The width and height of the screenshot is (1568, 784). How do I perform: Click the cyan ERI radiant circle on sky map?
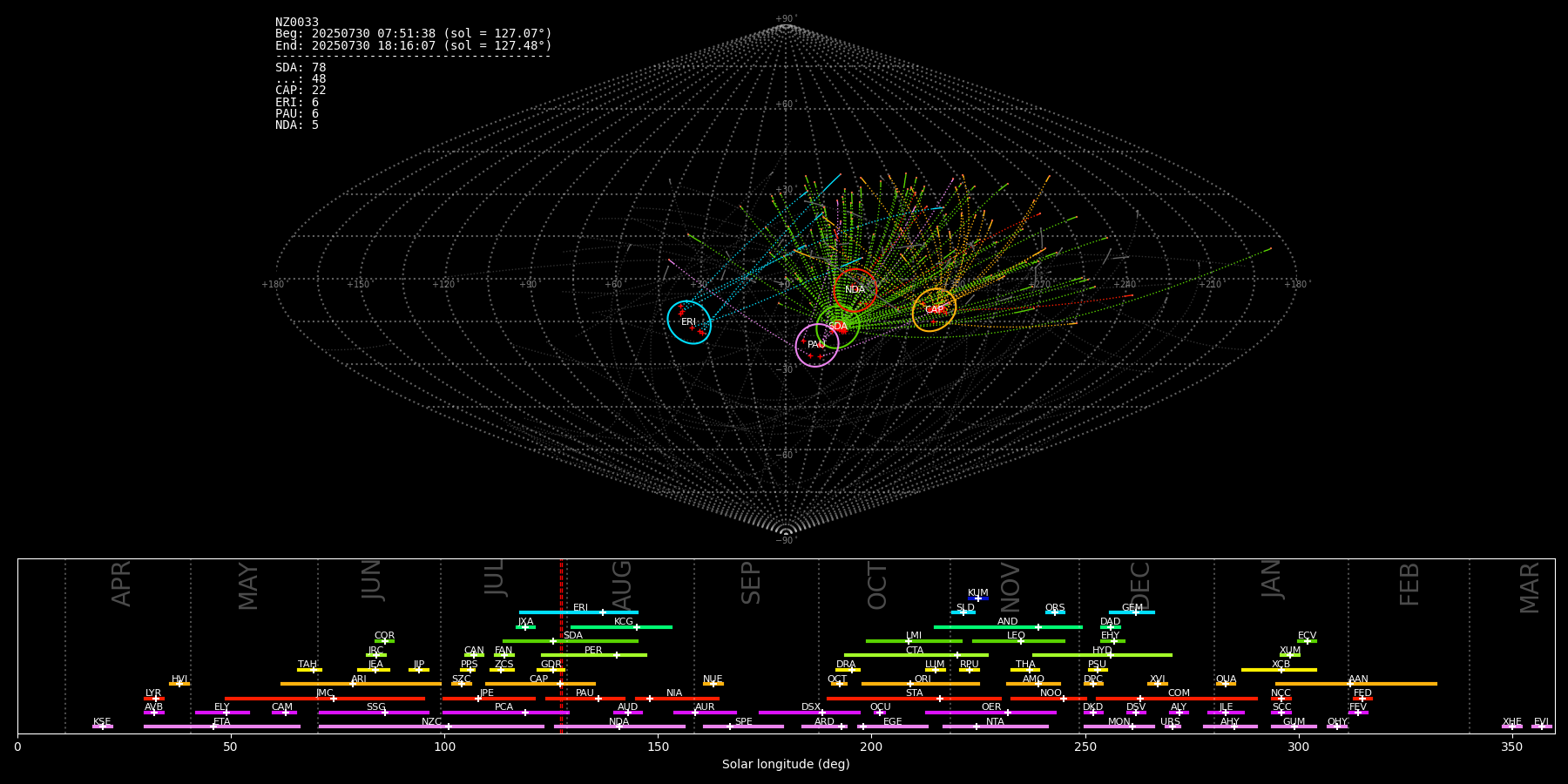(689, 321)
